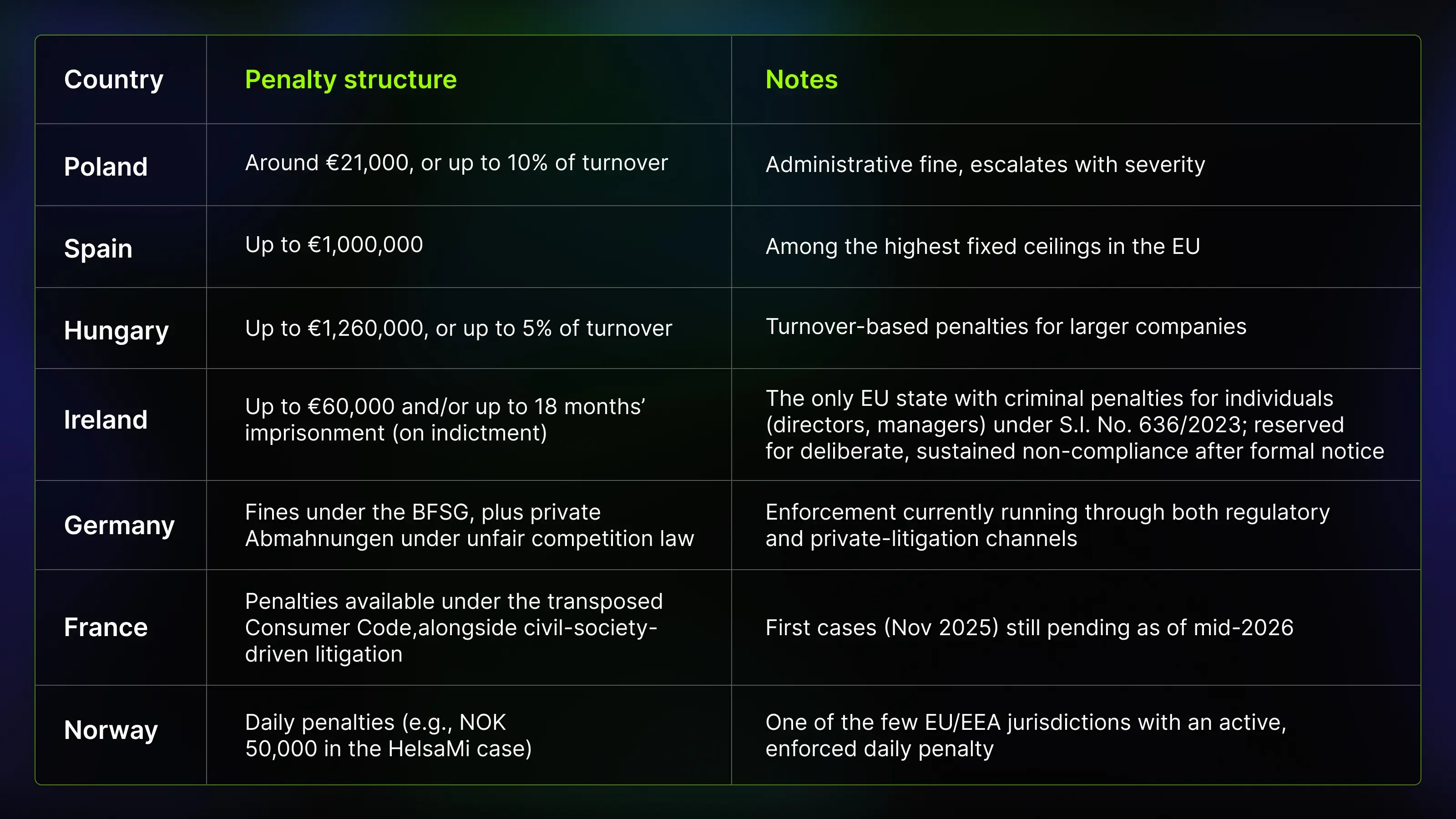
Task: Select the Hungary country cell
Action: pos(116,331)
